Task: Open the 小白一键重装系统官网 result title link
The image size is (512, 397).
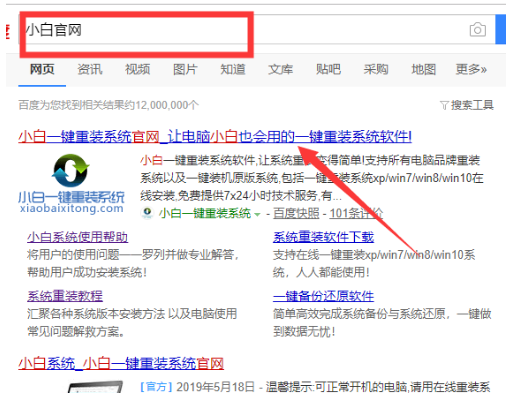Action: 215,137
